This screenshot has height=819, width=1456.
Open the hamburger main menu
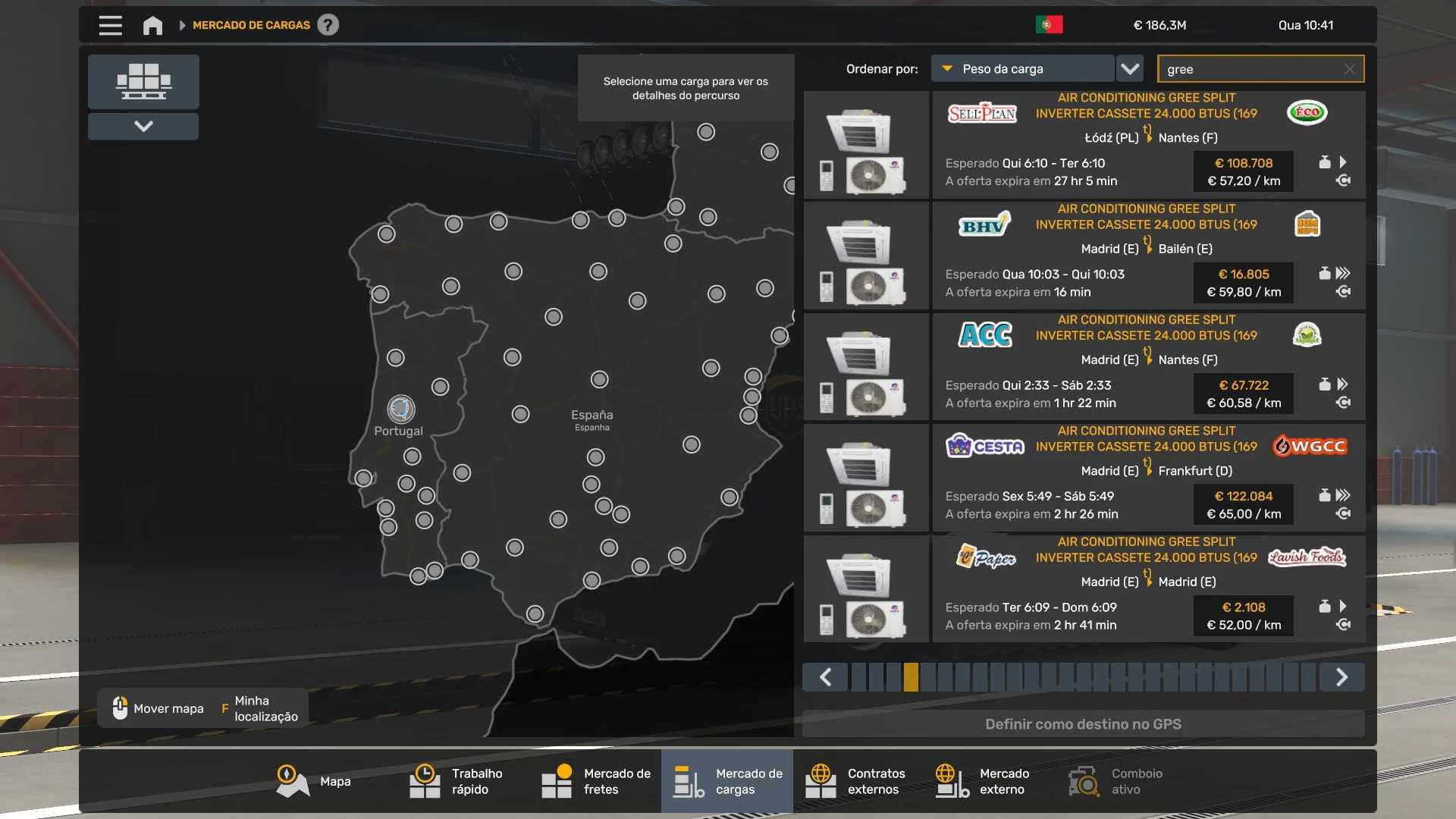coord(110,25)
